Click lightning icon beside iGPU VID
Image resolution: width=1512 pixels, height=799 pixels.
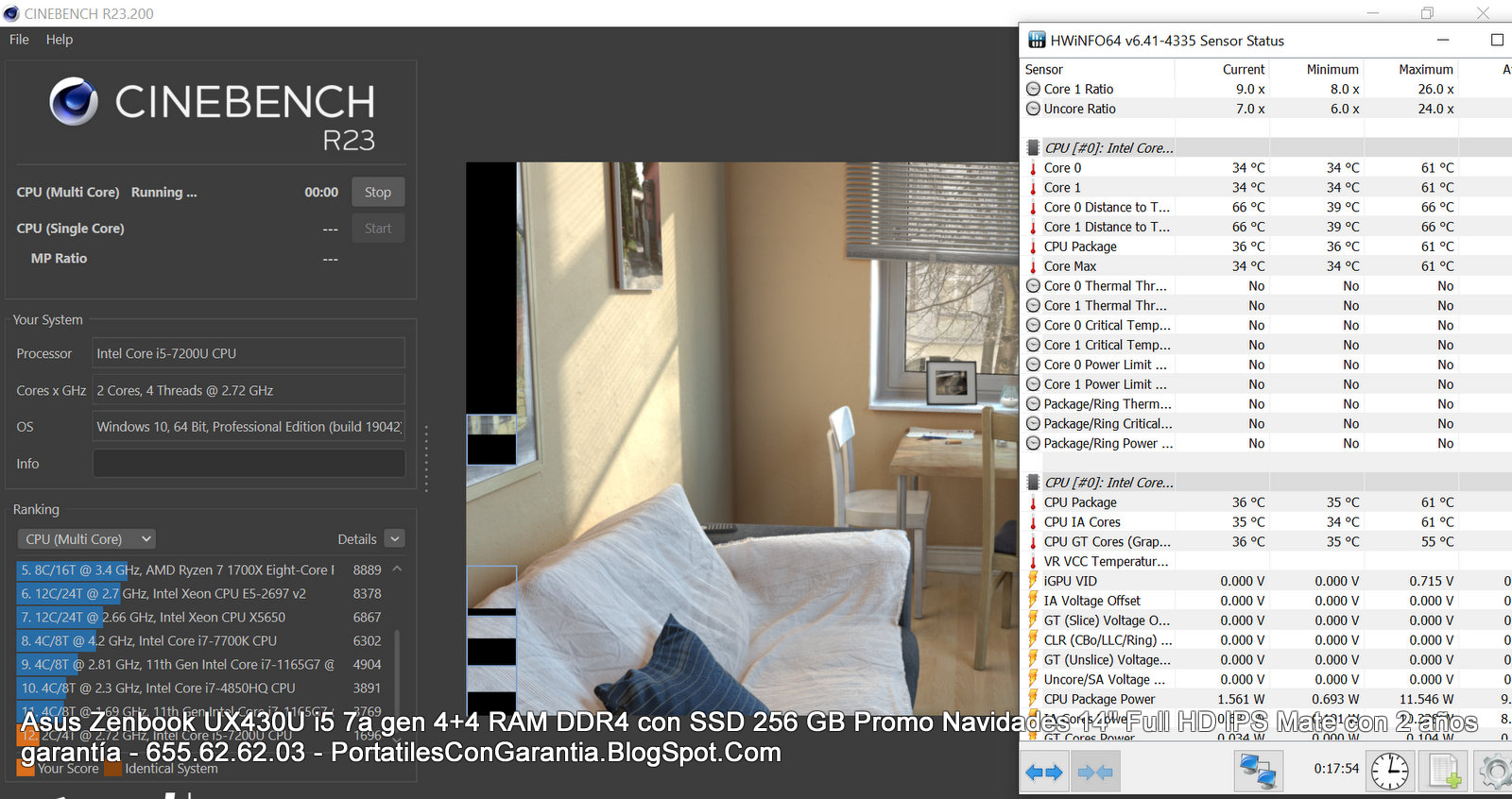tap(1033, 581)
